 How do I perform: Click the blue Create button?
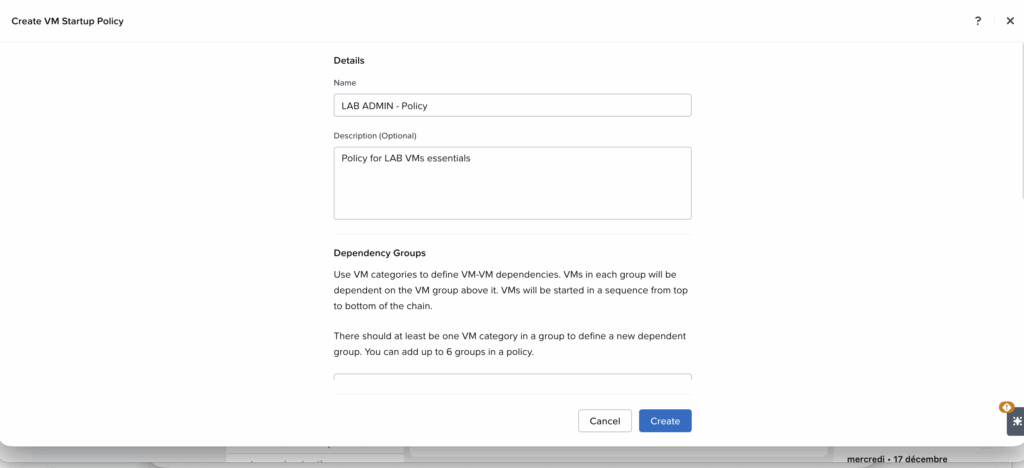pos(665,421)
